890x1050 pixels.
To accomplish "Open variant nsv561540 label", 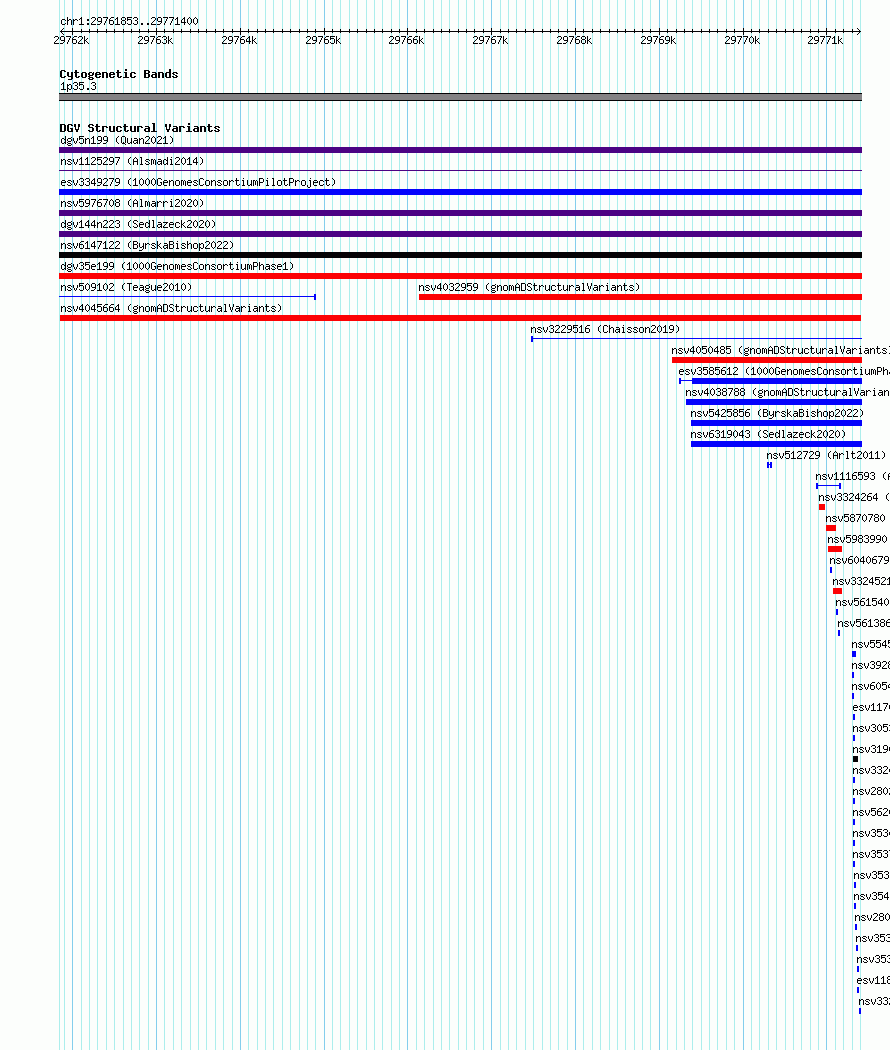I will (862, 603).
